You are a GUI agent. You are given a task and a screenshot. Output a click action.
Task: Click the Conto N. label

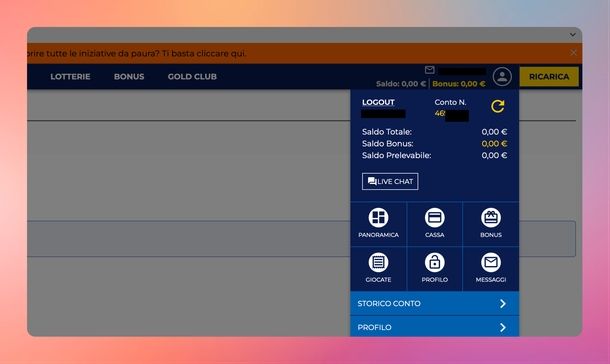point(450,102)
